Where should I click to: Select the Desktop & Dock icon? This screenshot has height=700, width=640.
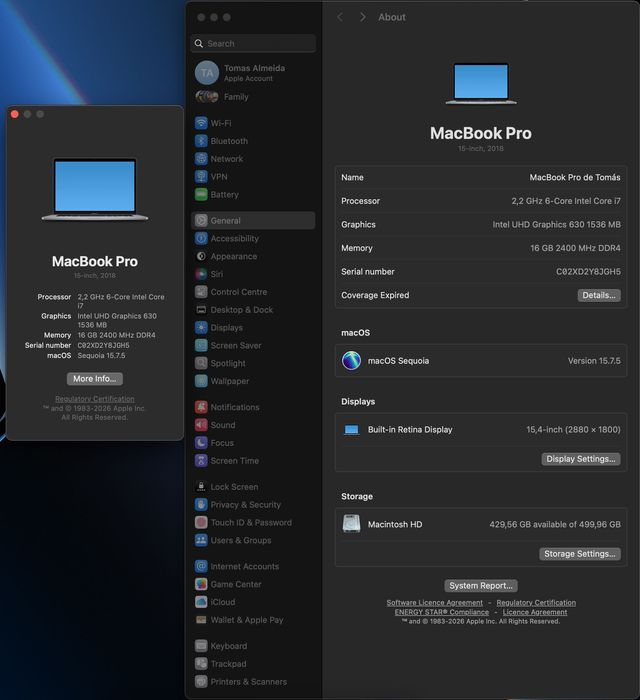coord(201,309)
